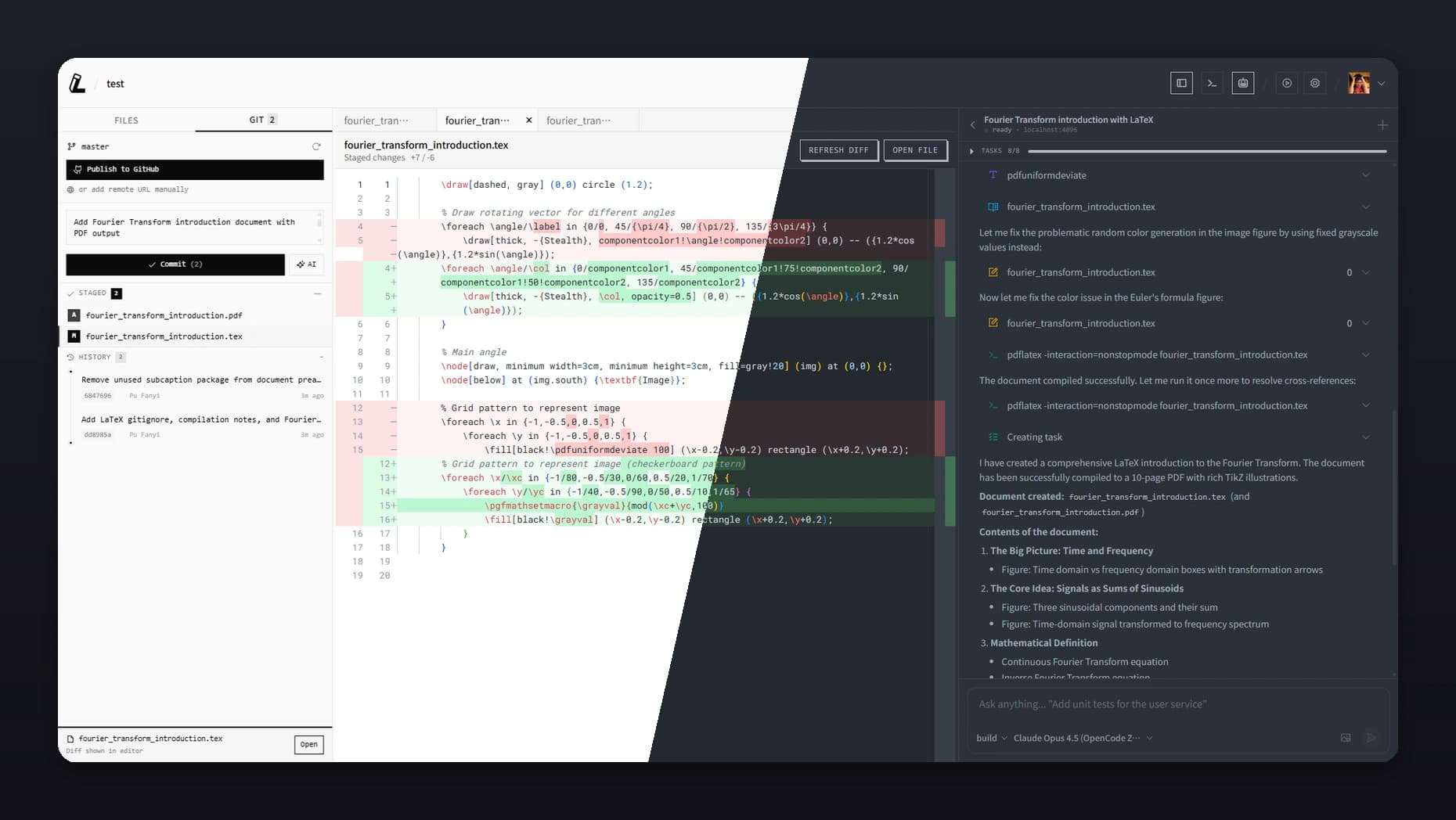Close the active fourier_tran editor tab
1456x820 pixels.
[x=528, y=120]
